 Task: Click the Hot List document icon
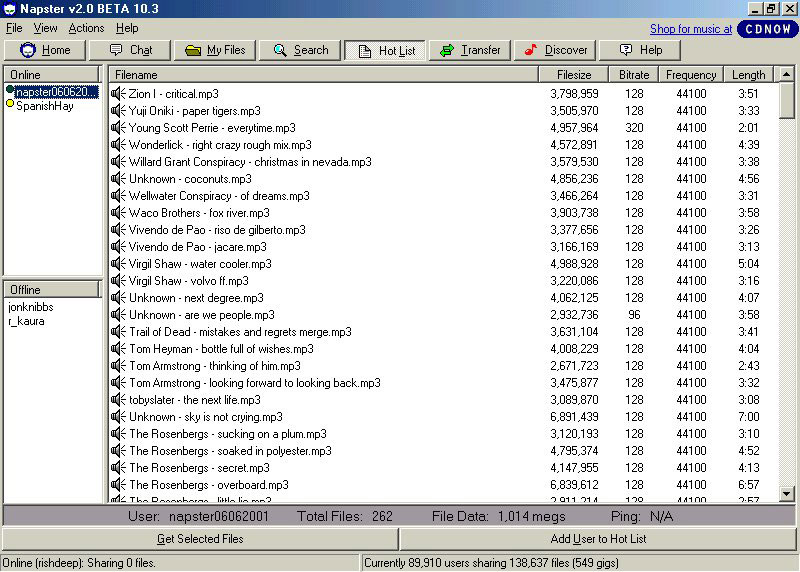point(364,51)
